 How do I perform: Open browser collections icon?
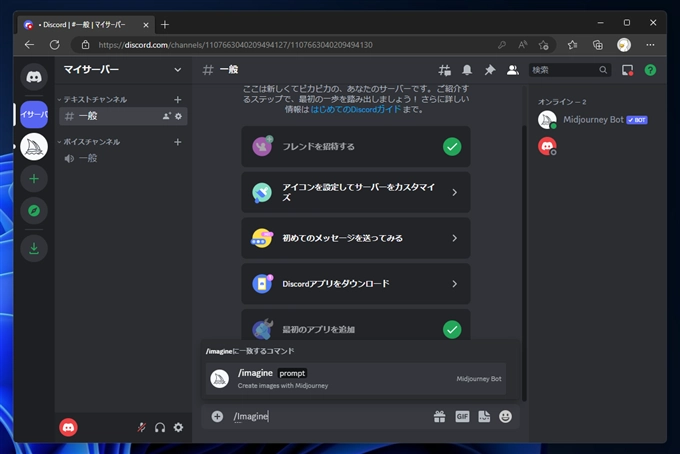(x=598, y=45)
